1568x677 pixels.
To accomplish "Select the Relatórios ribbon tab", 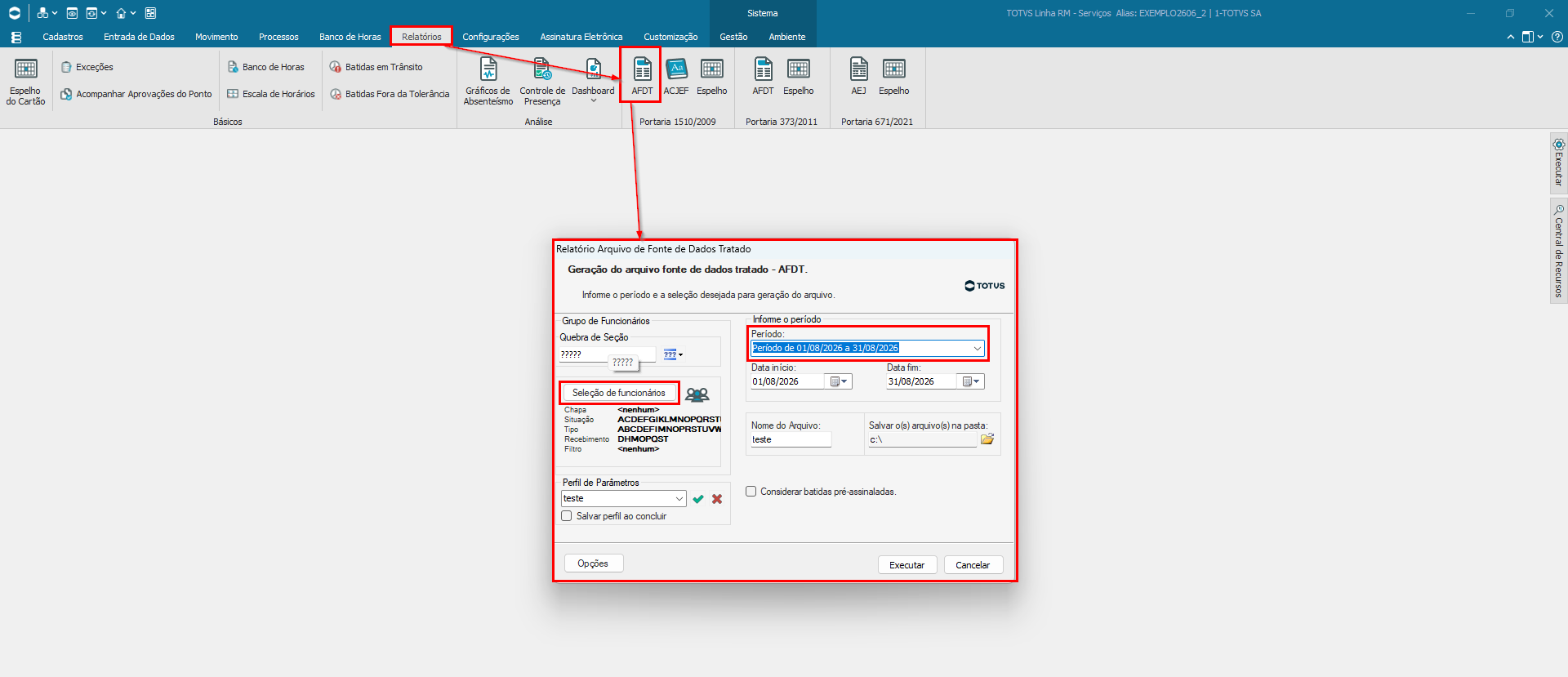I will pos(421,37).
